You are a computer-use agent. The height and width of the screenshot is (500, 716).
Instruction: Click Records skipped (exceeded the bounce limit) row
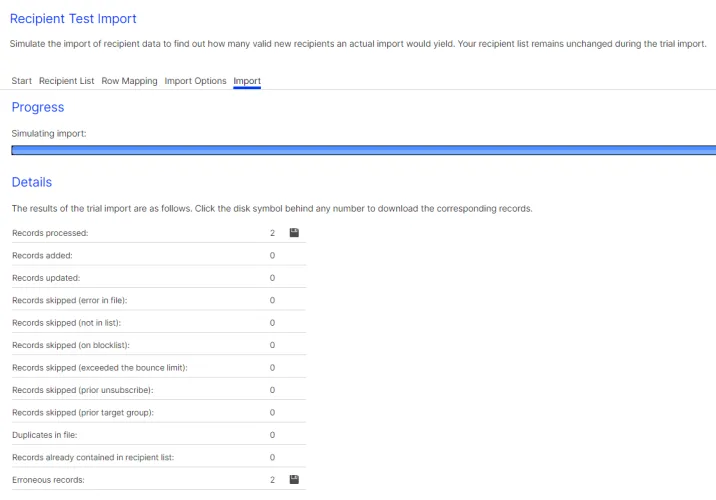(159, 368)
